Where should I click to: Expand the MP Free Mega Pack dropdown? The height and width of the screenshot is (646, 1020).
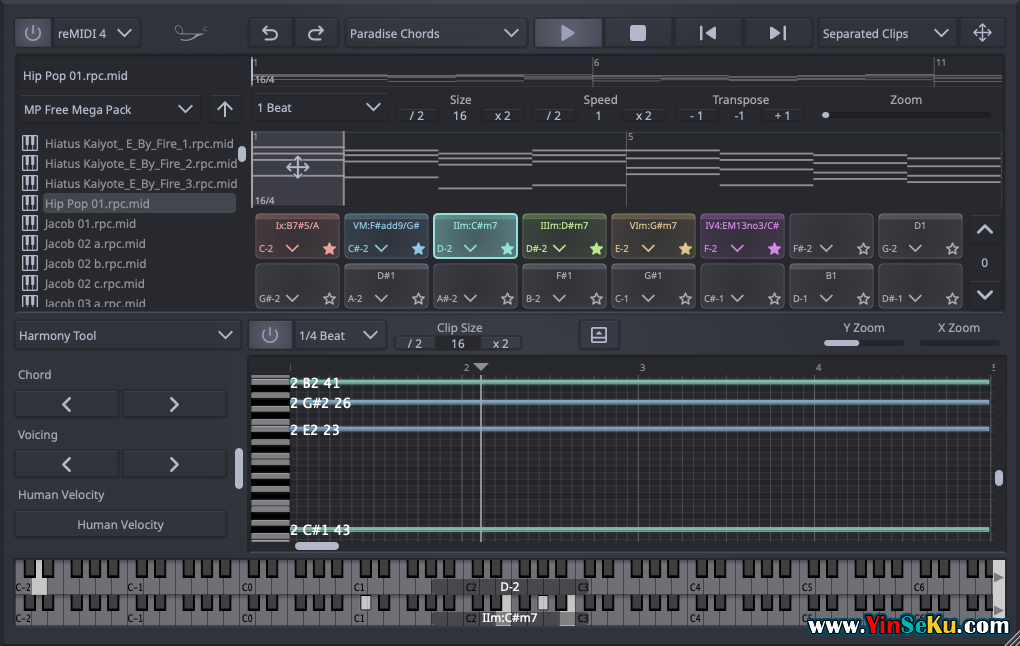coord(109,109)
